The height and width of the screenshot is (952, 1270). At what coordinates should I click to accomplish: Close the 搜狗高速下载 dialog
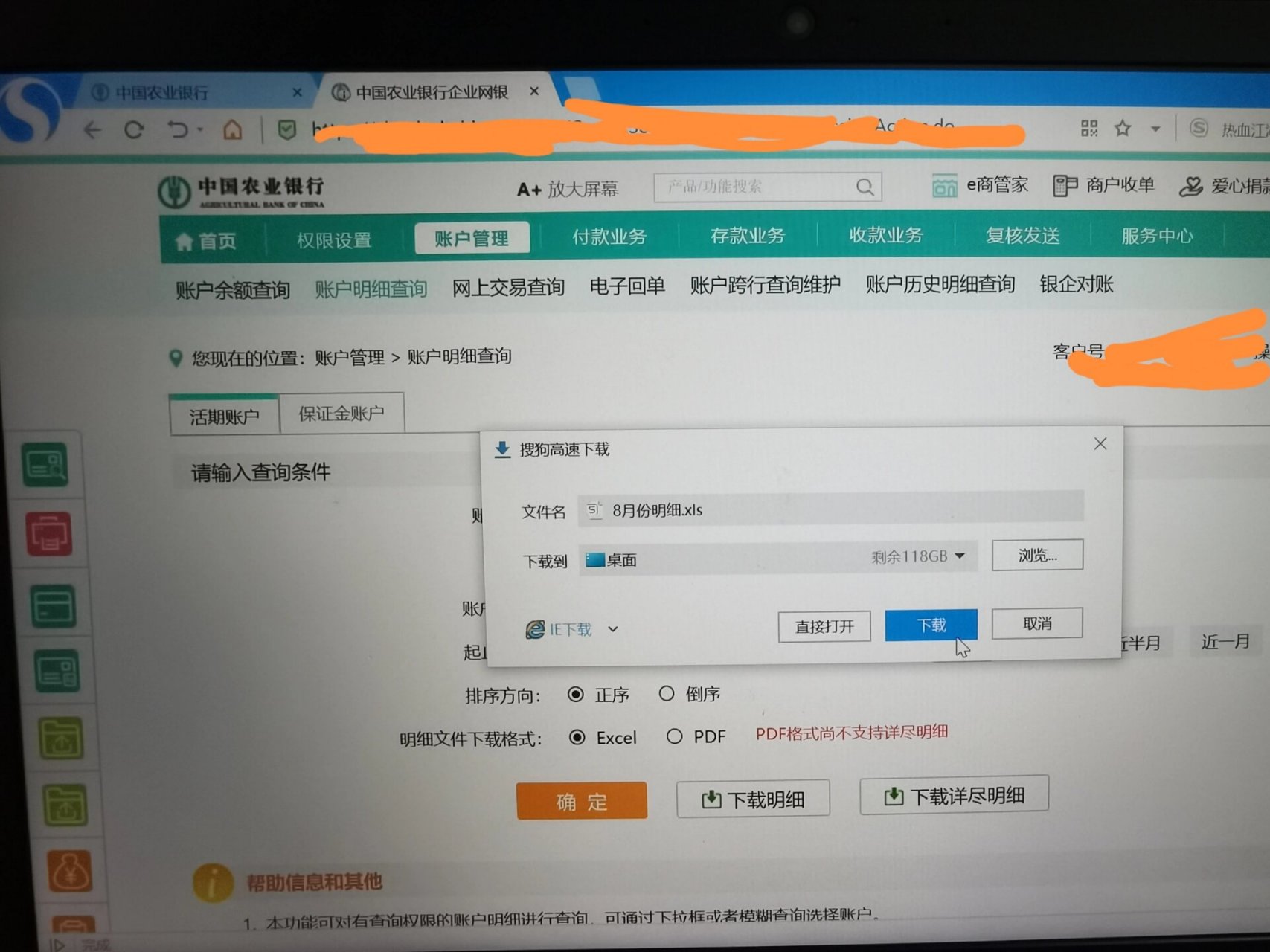(x=1100, y=444)
